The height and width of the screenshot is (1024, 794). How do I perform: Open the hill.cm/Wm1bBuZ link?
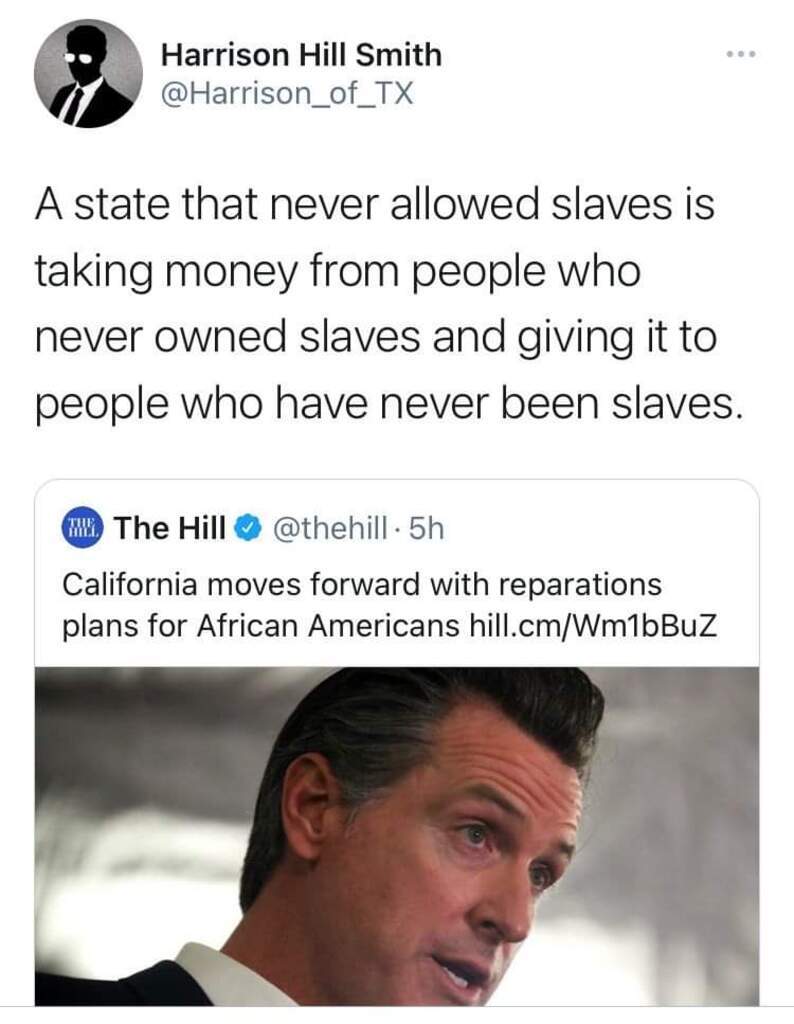point(593,626)
